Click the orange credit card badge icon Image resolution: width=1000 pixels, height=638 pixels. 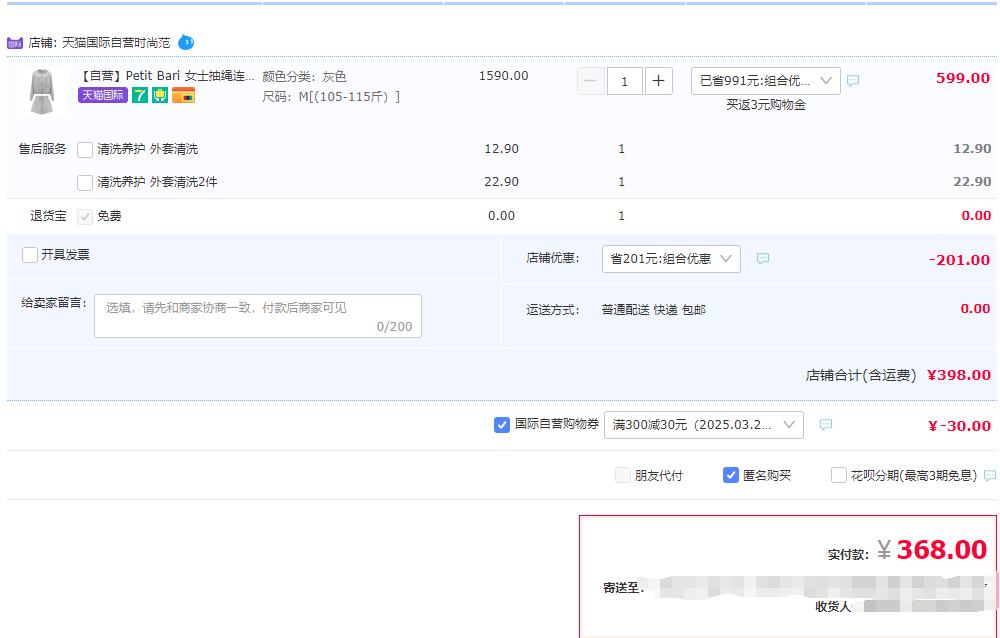point(183,95)
